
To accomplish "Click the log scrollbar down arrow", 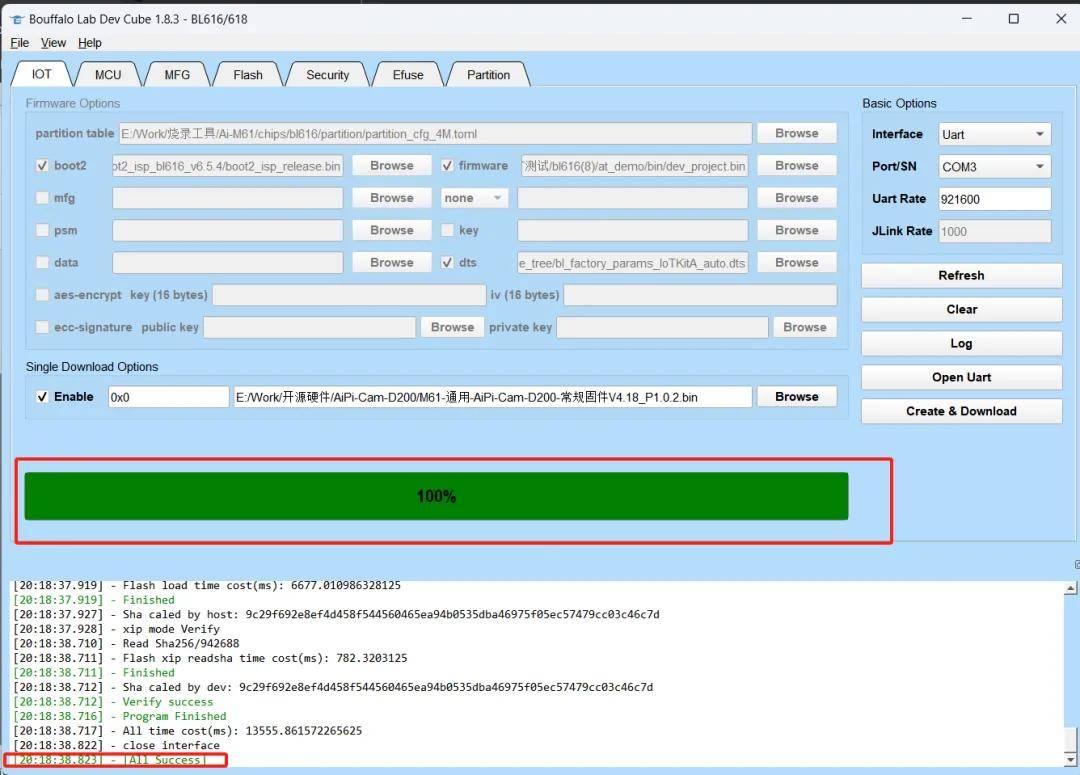I will [x=1070, y=760].
